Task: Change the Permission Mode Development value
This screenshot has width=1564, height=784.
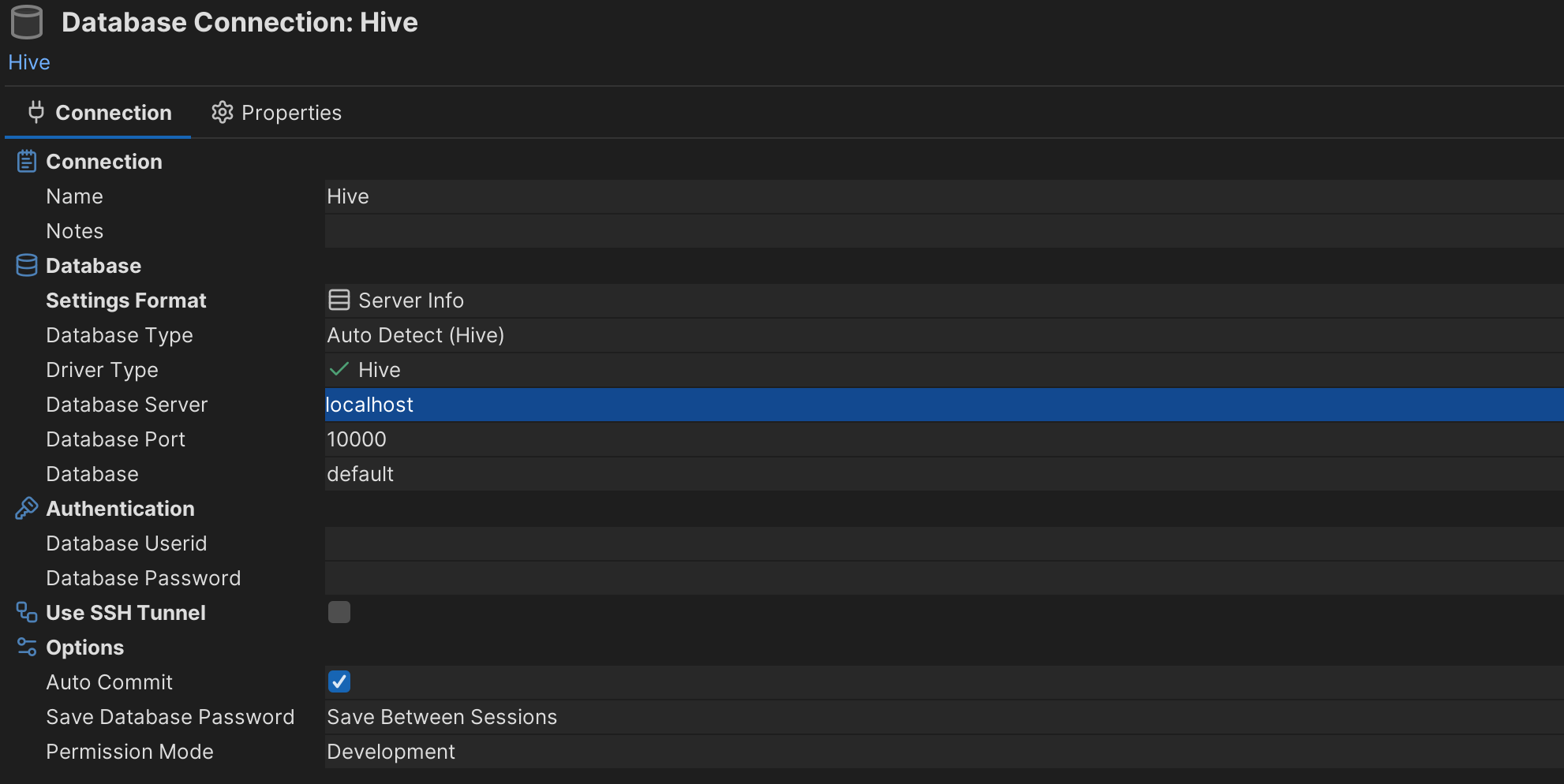Action: 944,752
